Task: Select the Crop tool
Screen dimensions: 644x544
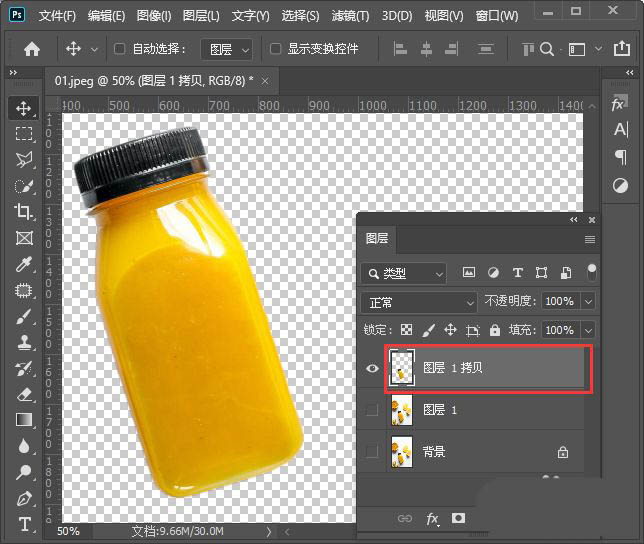Action: (24, 212)
